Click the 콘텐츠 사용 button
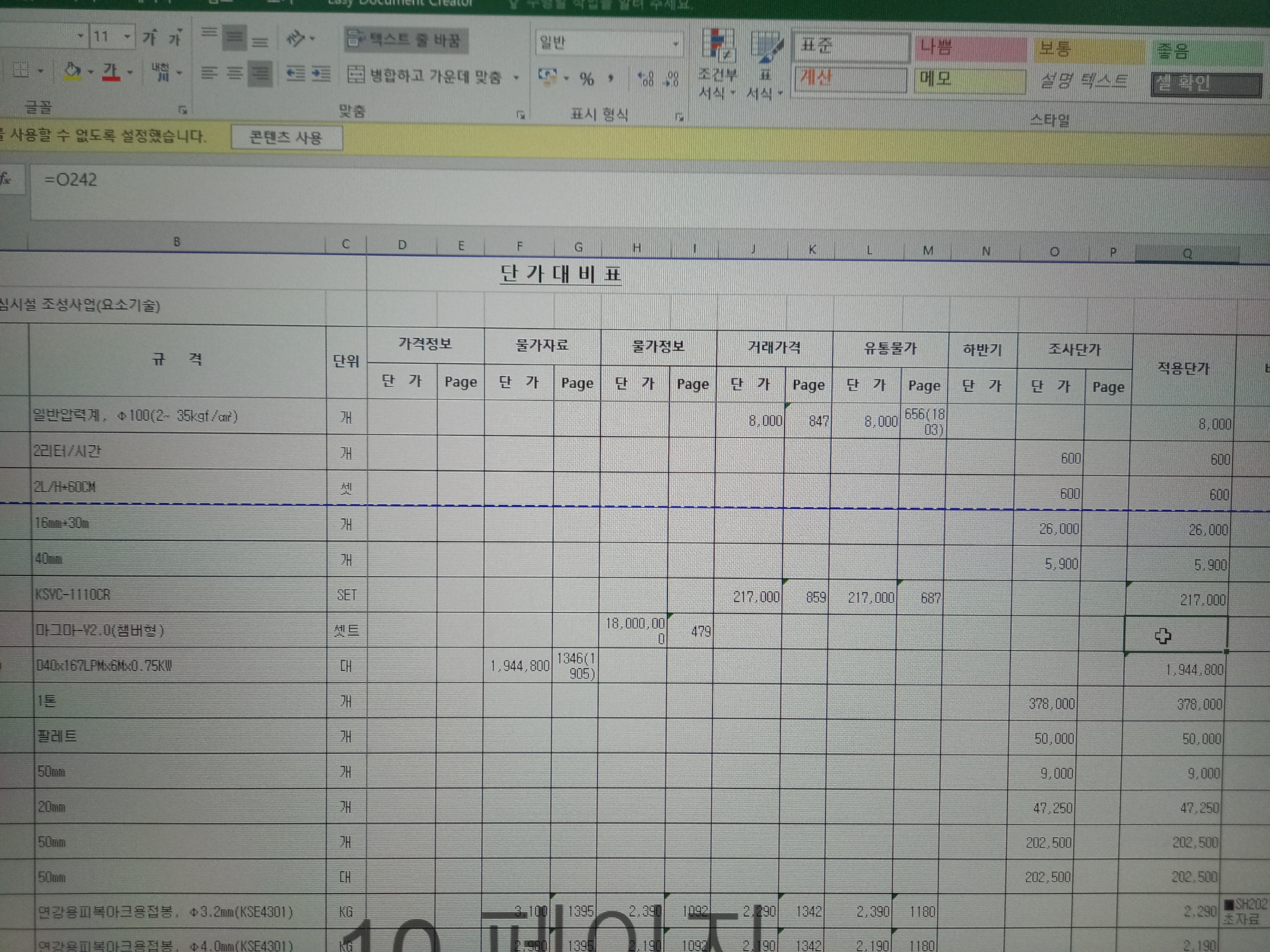 point(286,138)
